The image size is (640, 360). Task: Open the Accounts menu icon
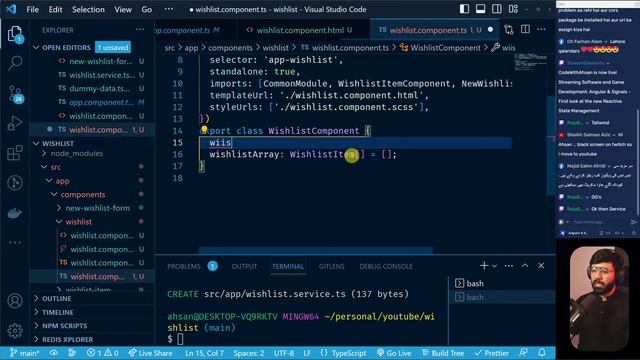coord(15,301)
